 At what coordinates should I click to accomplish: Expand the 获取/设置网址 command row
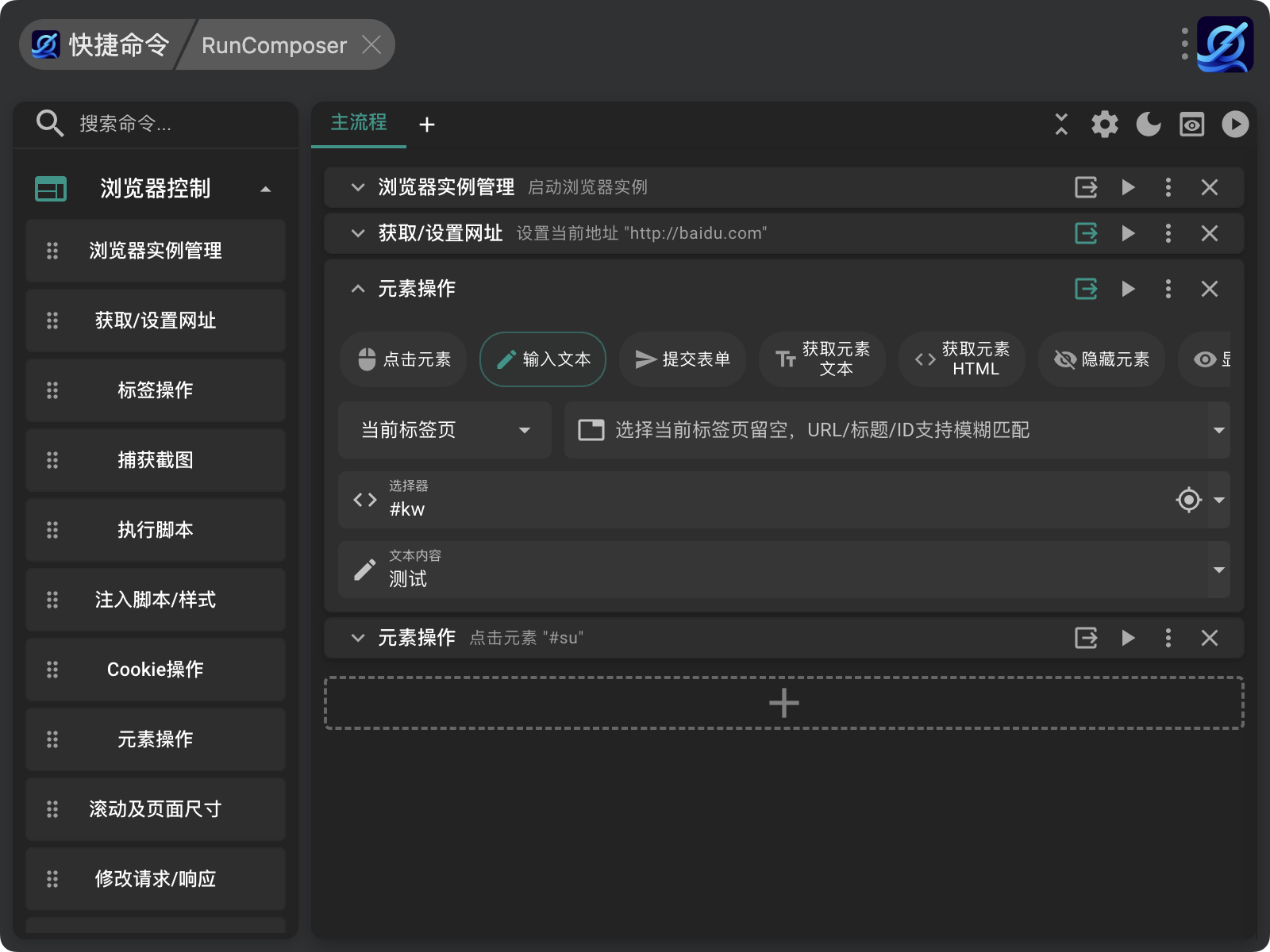[x=358, y=233]
